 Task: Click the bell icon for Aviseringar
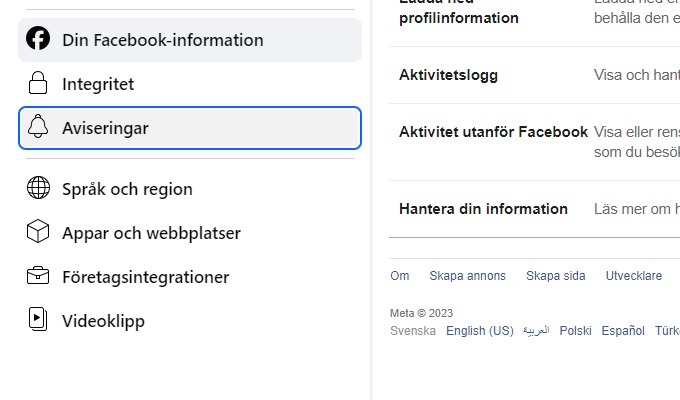tap(38, 126)
